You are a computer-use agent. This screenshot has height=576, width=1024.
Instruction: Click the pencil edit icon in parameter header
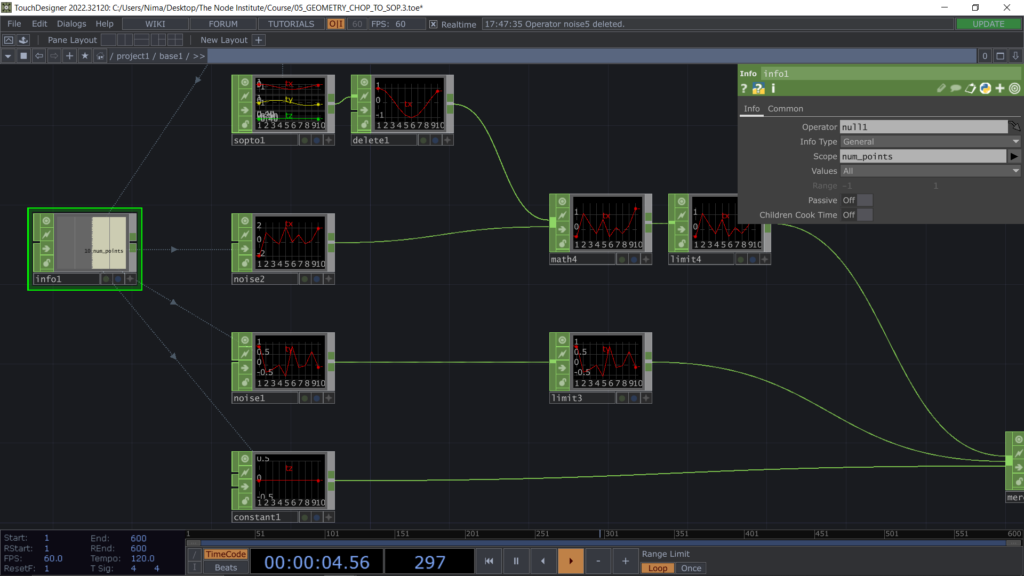click(941, 88)
